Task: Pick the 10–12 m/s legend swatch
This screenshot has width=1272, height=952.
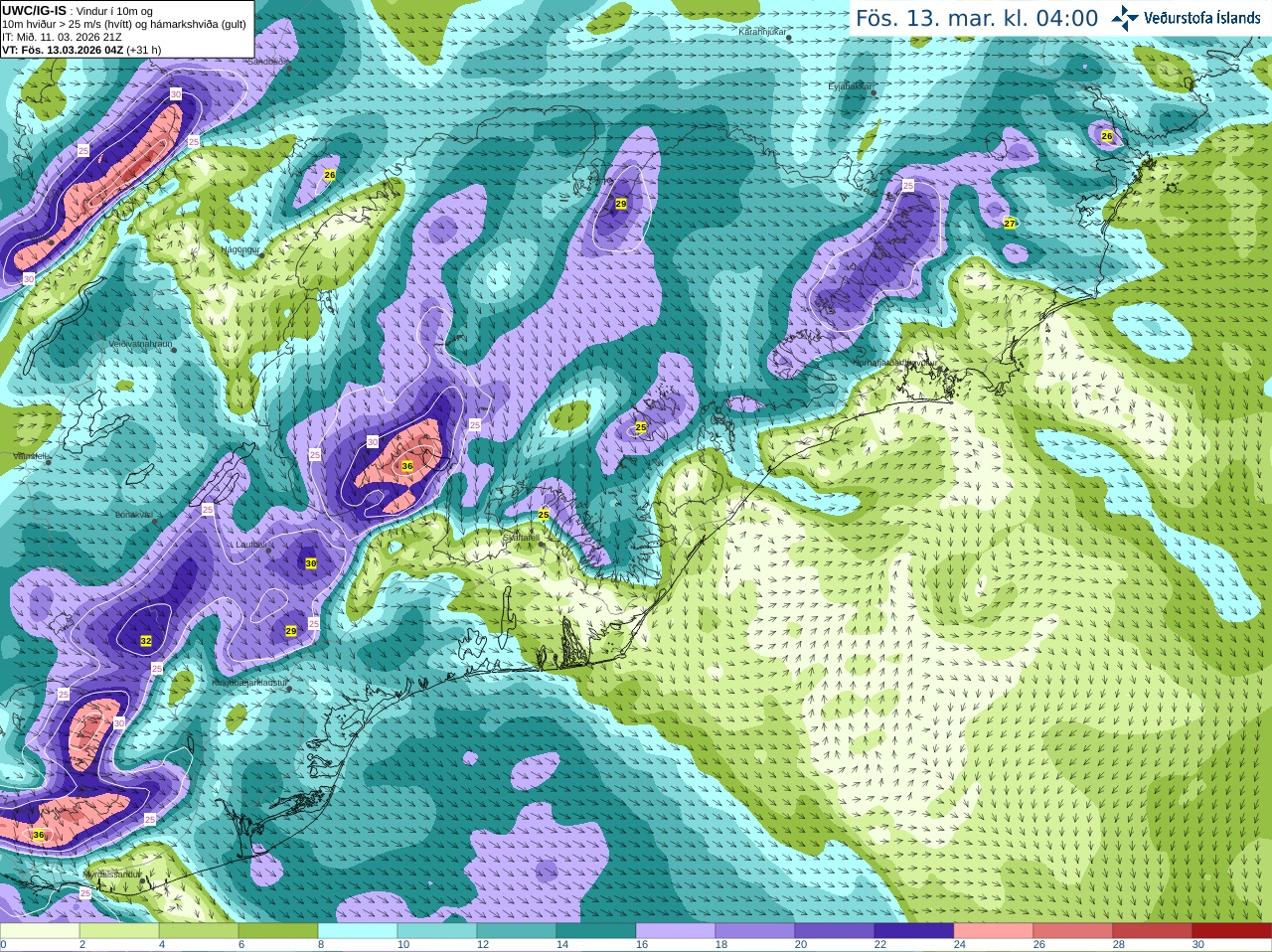Action: (437, 931)
